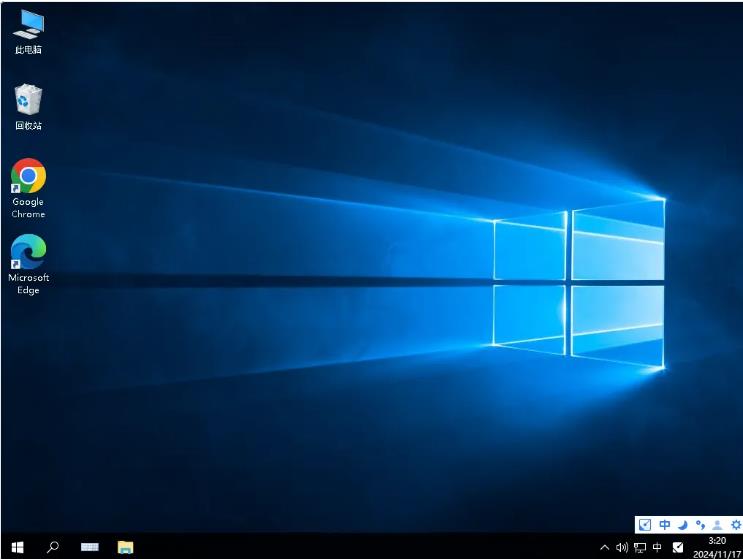743x559 pixels.
Task: Open the Windows Start menu
Action: point(18,547)
